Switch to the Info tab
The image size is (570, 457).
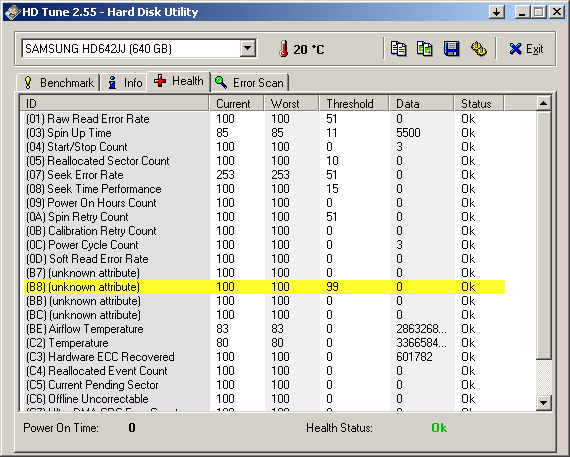click(124, 83)
